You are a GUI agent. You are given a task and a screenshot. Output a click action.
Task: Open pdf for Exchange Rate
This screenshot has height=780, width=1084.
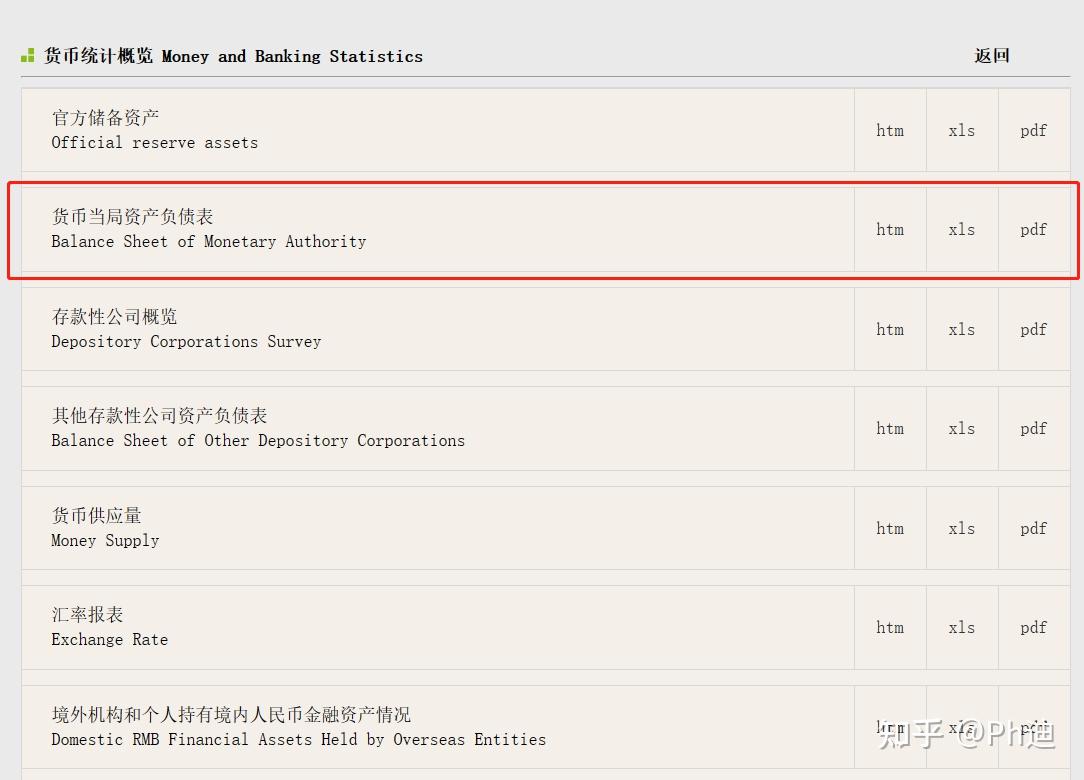tap(1034, 627)
